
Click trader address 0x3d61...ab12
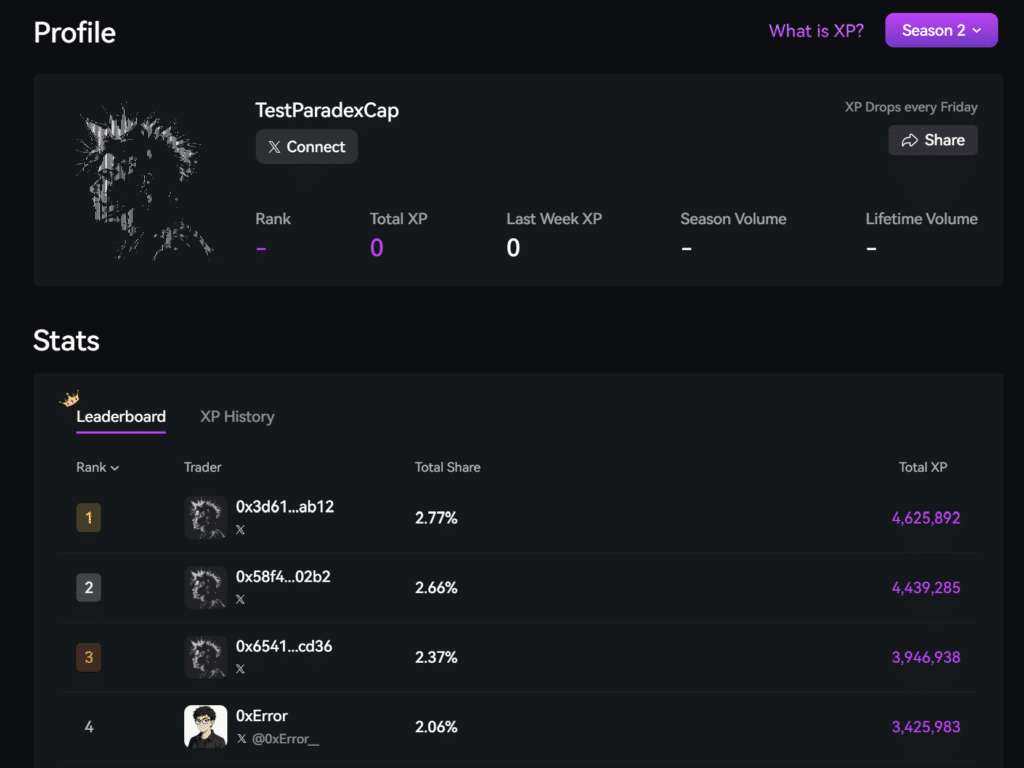pos(285,507)
